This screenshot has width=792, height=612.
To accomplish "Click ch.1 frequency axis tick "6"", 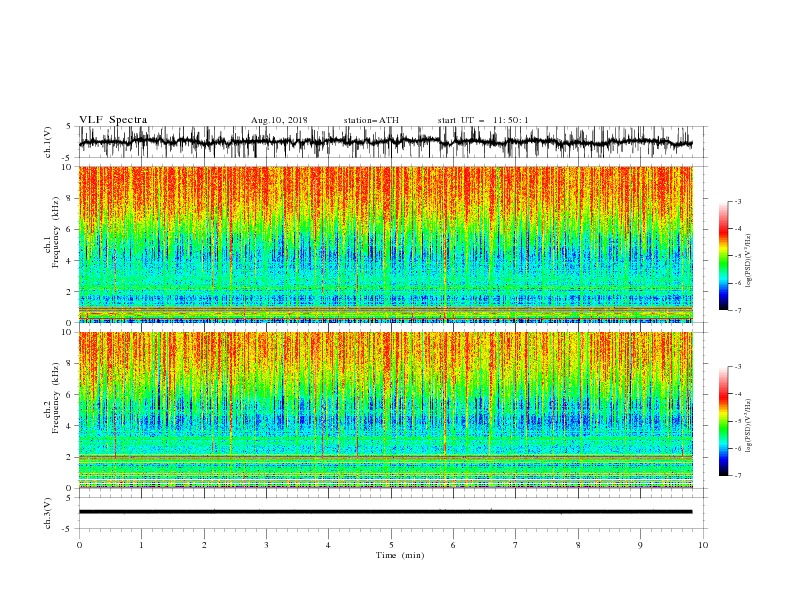I will 69,229.
